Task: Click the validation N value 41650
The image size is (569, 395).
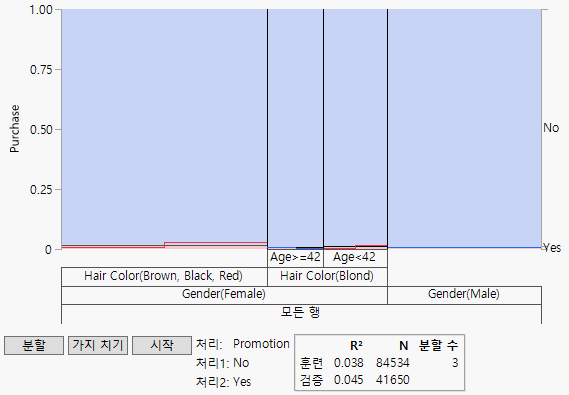Action: [393, 380]
